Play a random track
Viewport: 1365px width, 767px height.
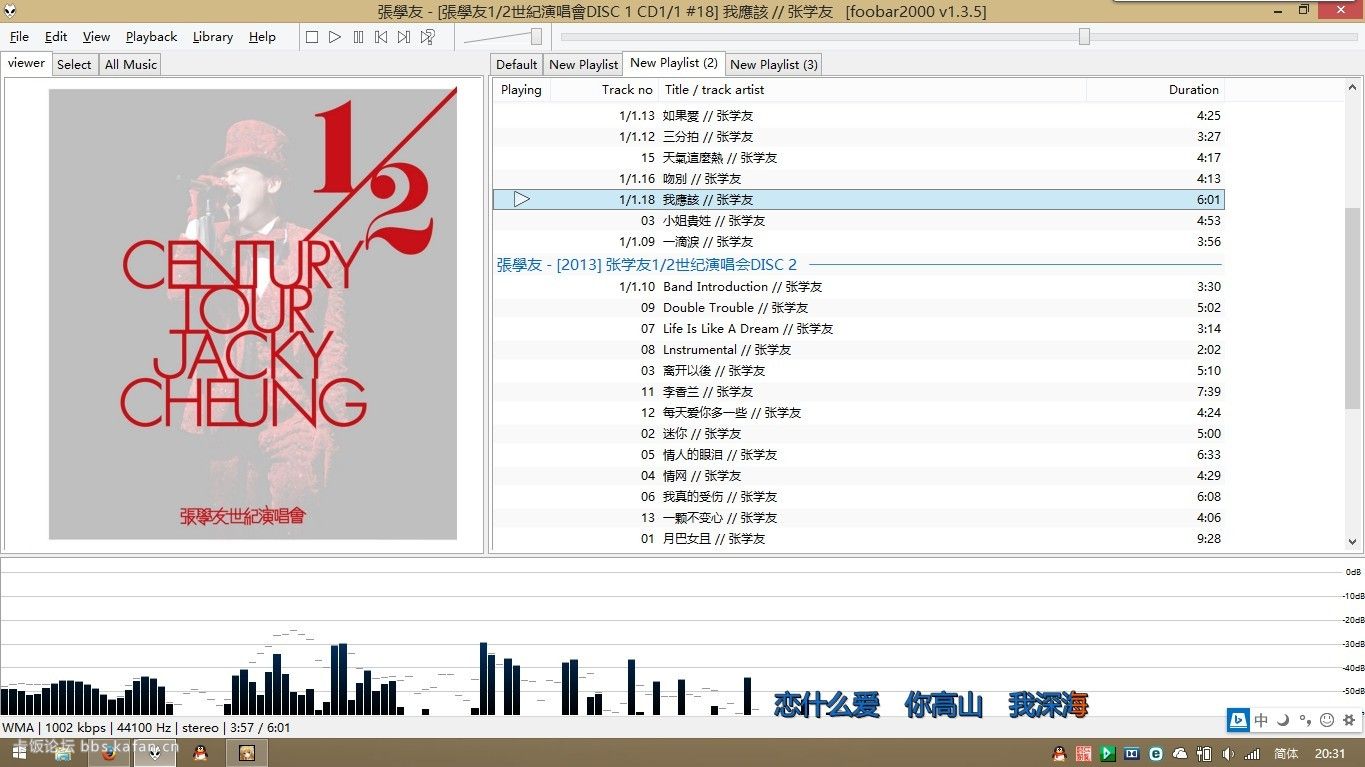pos(427,37)
